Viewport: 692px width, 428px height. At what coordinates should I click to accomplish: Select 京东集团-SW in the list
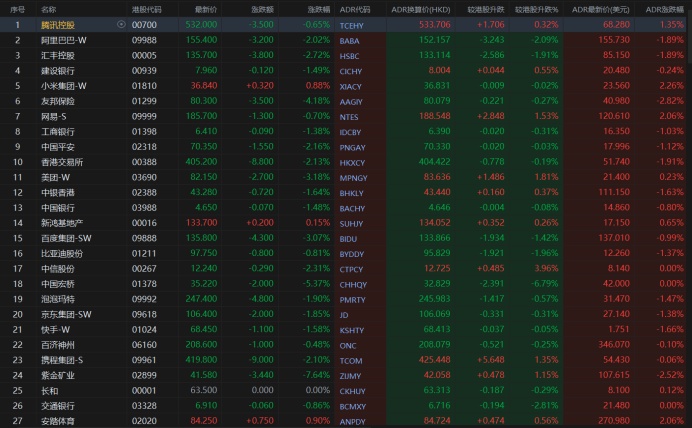[66, 314]
